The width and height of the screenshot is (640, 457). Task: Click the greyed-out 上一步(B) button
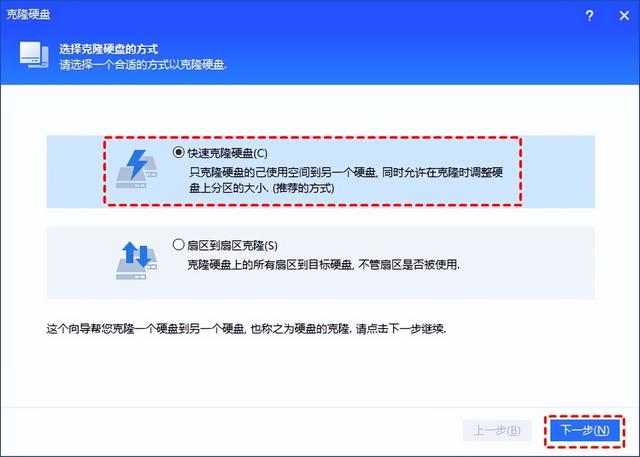(x=497, y=430)
